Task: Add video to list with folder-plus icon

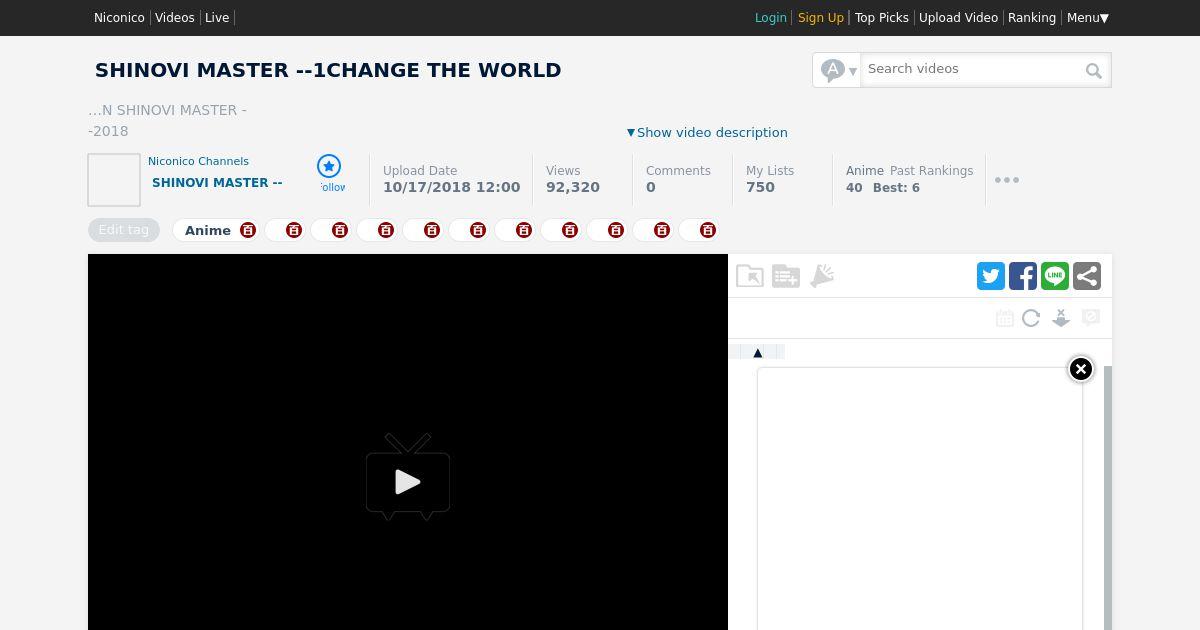Action: point(786,276)
